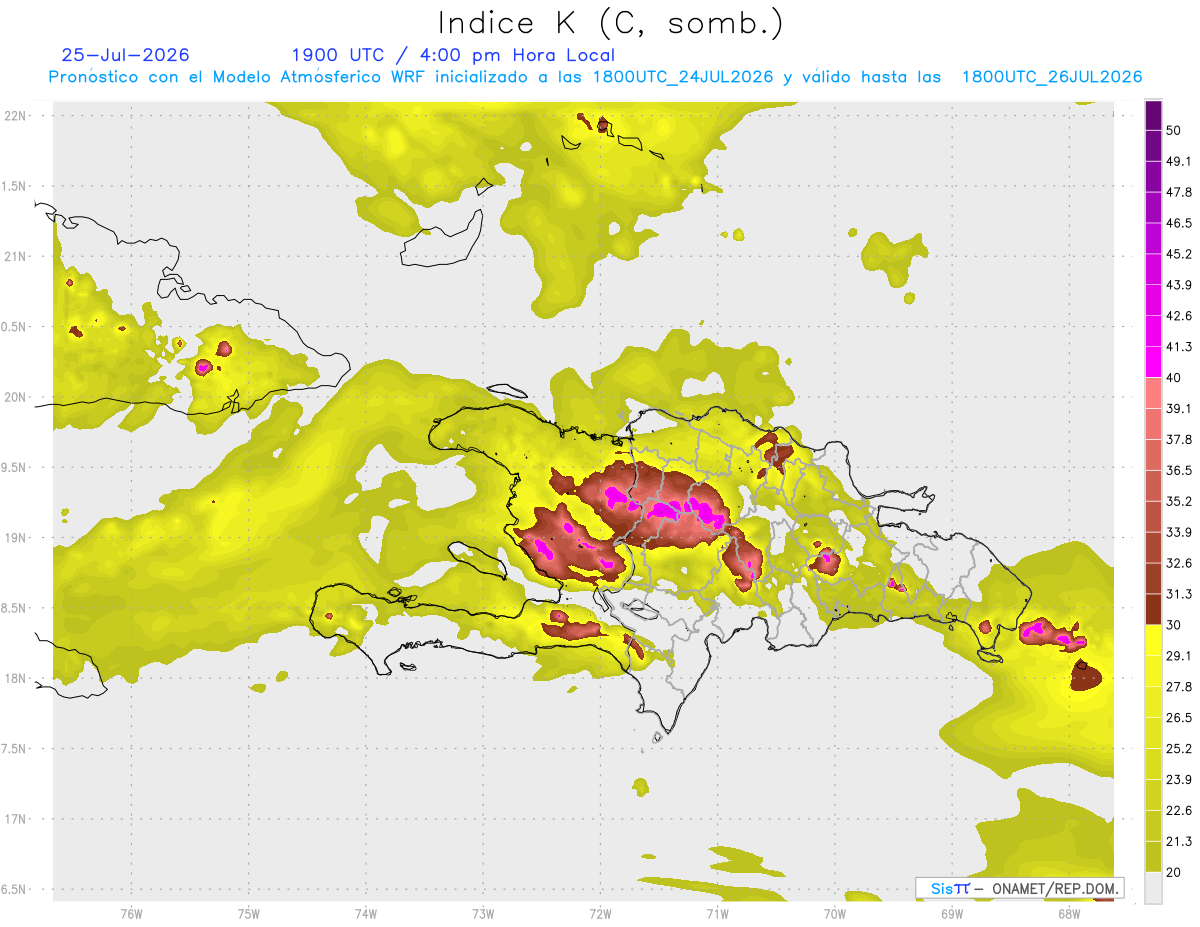Pick the gray swatch below 20 in legend
1200x927 pixels.
(1153, 888)
